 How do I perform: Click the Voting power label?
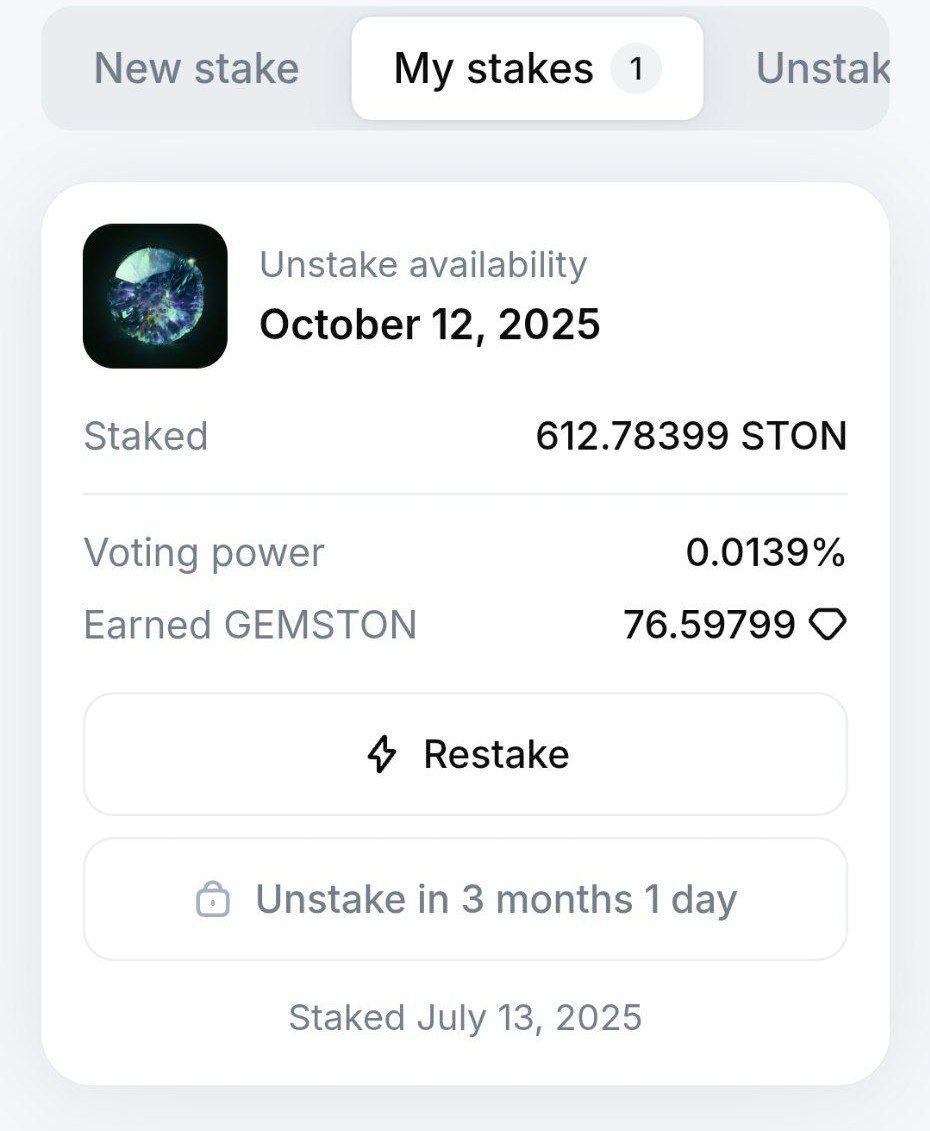[204, 554]
